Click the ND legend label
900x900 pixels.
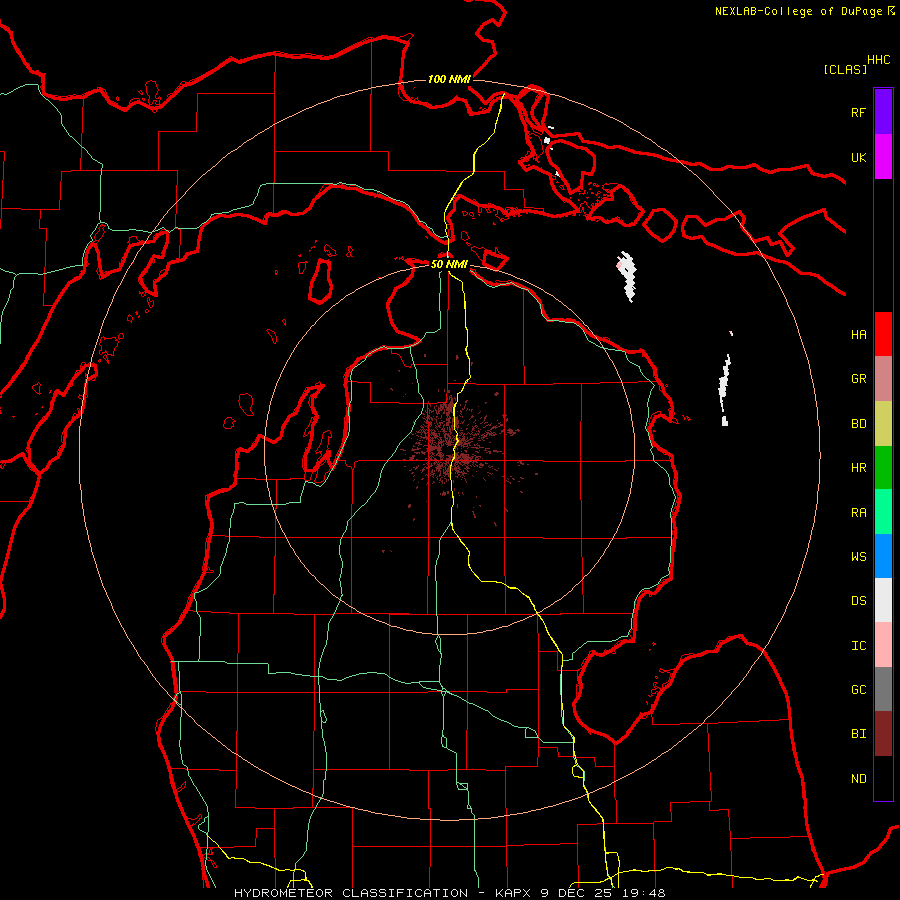(858, 778)
